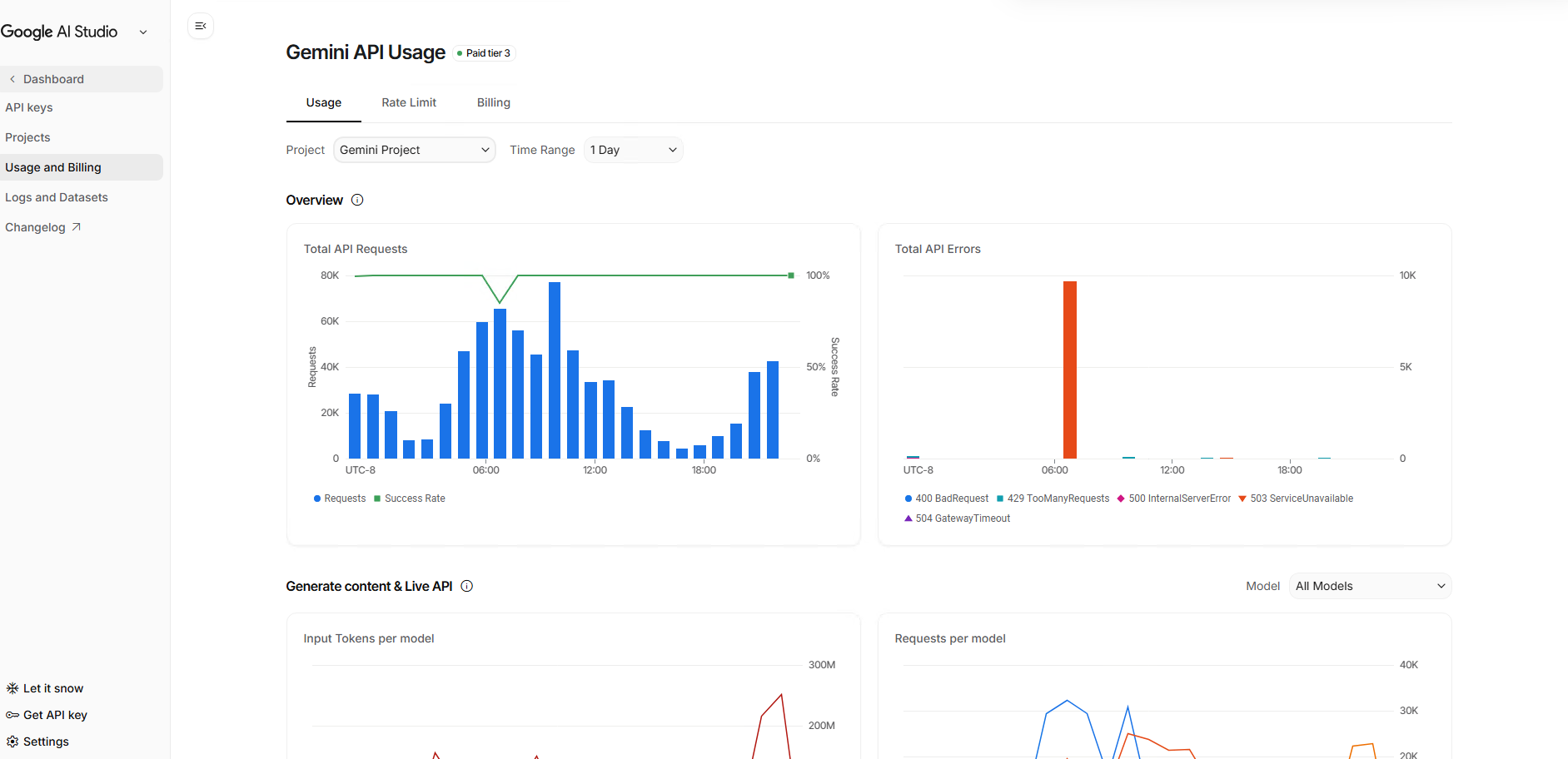Switch to the Rate Limit tab
The width and height of the screenshot is (1568, 759).
pyautogui.click(x=409, y=102)
